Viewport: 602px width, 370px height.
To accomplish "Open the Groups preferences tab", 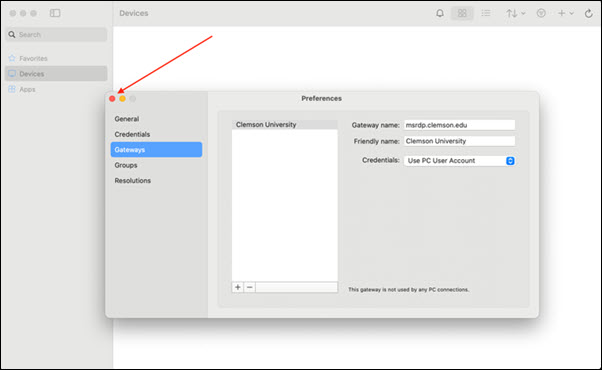I will point(156,165).
